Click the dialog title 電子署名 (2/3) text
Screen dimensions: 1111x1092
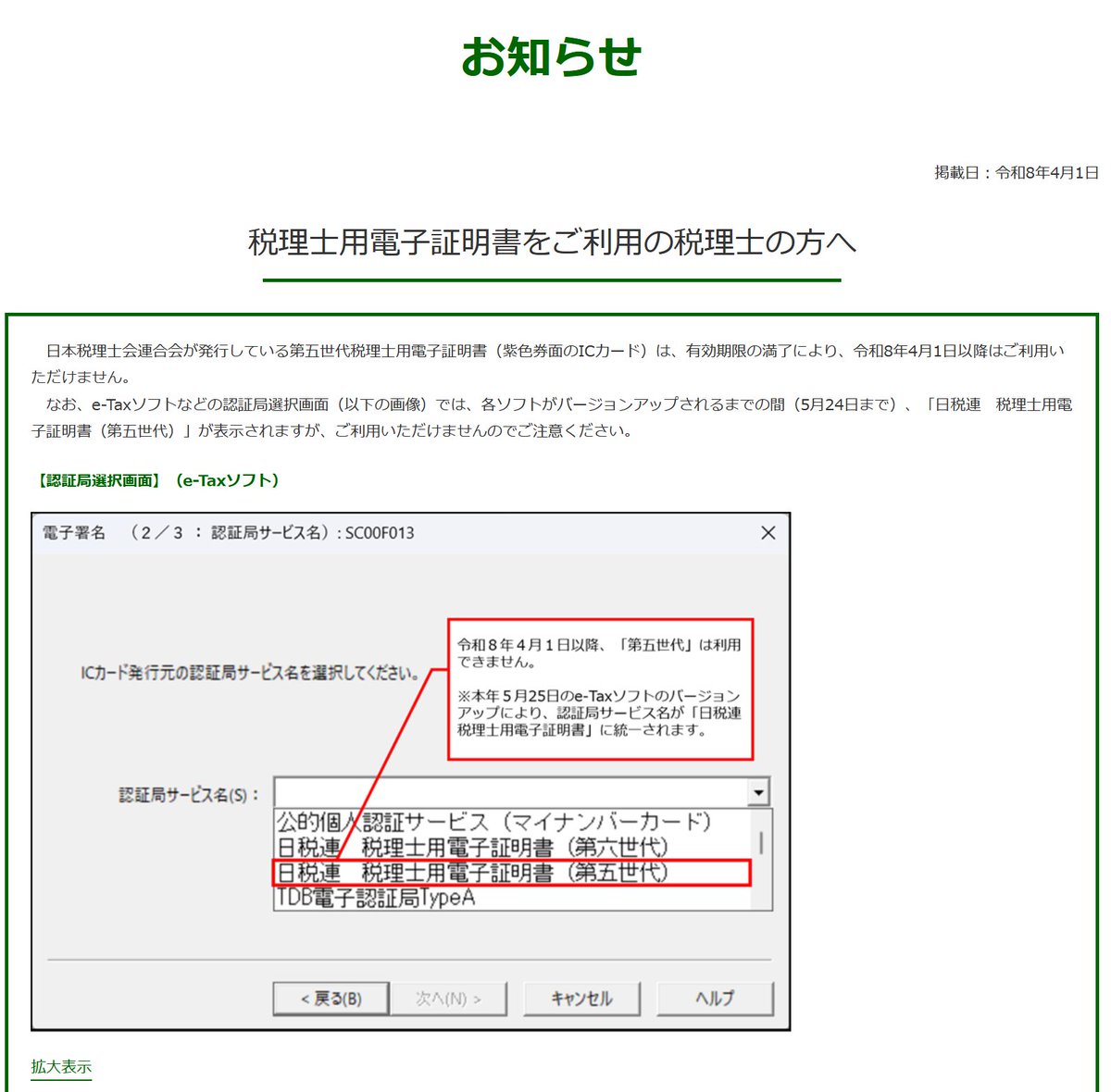tap(228, 533)
